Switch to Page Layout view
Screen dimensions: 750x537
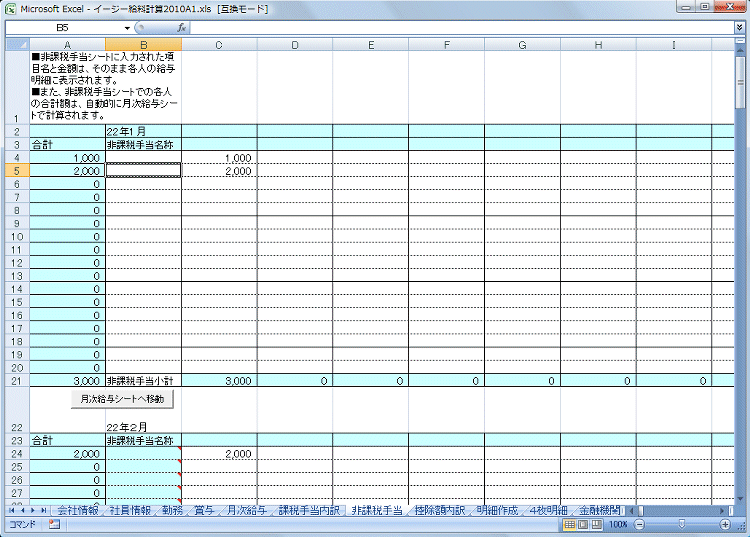click(x=583, y=524)
